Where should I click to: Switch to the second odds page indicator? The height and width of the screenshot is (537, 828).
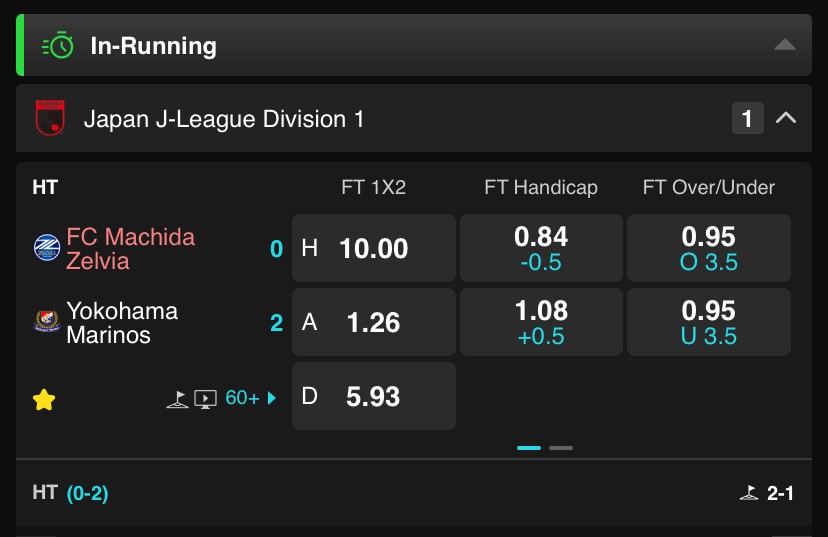coord(561,448)
